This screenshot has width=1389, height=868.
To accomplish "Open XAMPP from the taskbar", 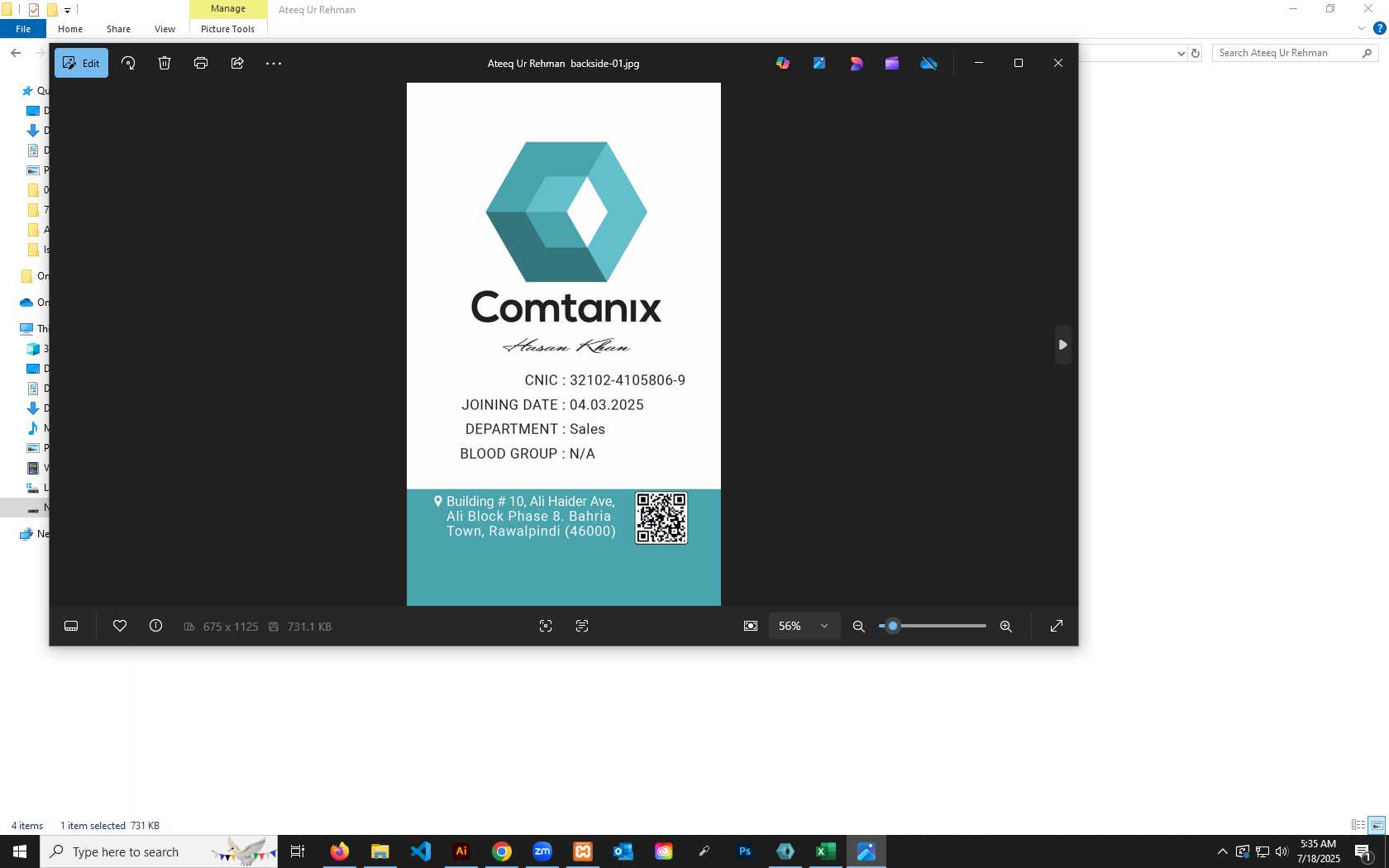I will pyautogui.click(x=583, y=851).
